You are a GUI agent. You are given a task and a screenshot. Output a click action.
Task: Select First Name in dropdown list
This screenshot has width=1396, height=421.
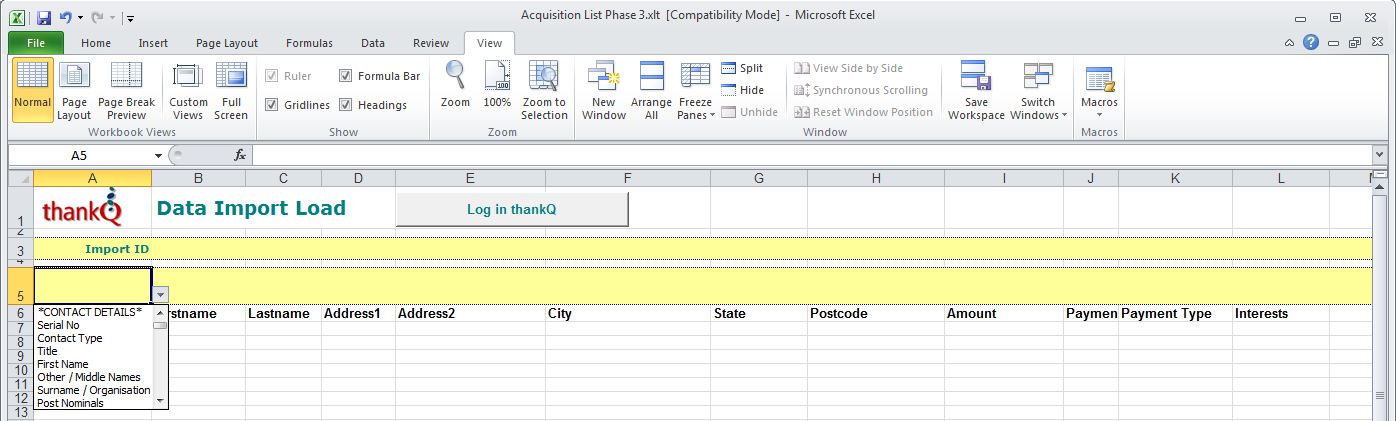[x=93, y=364]
